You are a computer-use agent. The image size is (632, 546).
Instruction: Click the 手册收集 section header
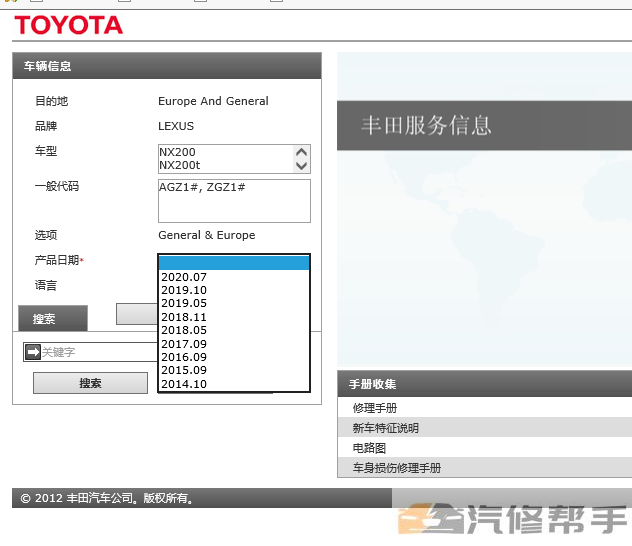click(484, 384)
